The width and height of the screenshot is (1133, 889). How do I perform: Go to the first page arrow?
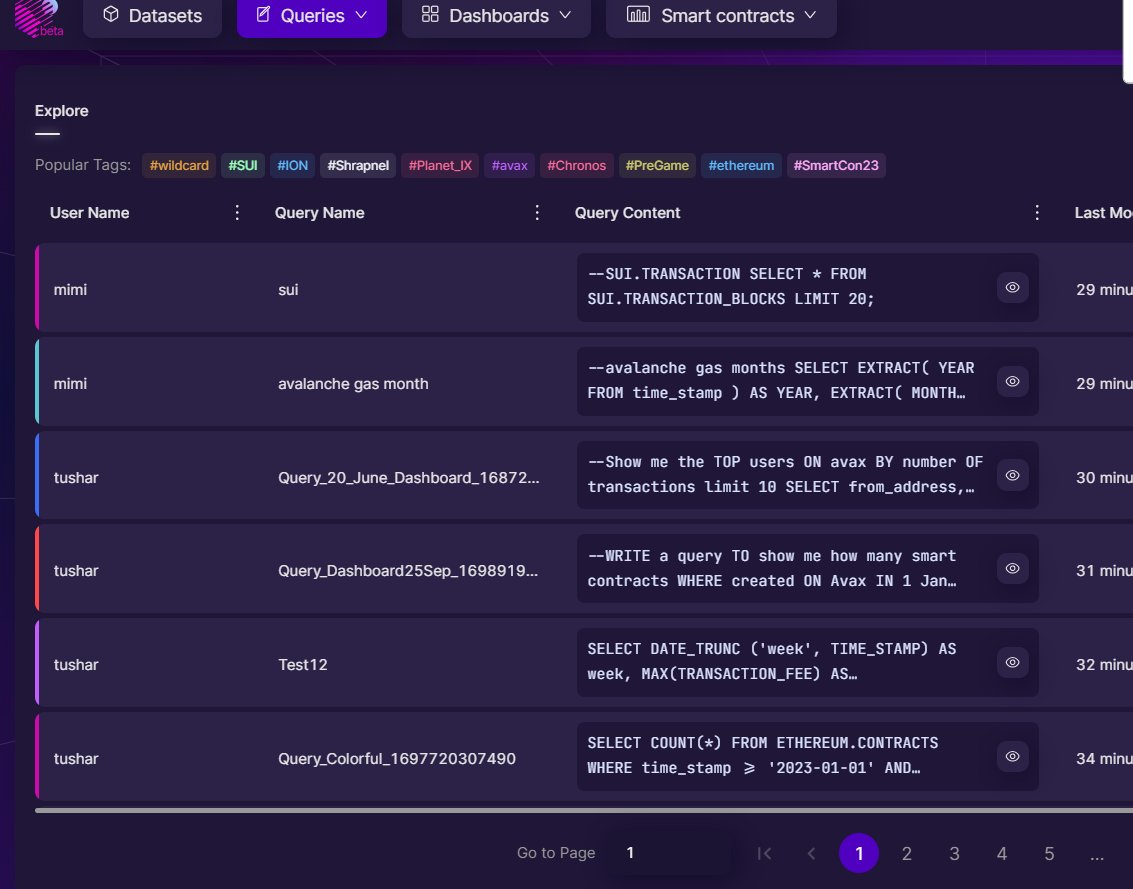click(764, 854)
